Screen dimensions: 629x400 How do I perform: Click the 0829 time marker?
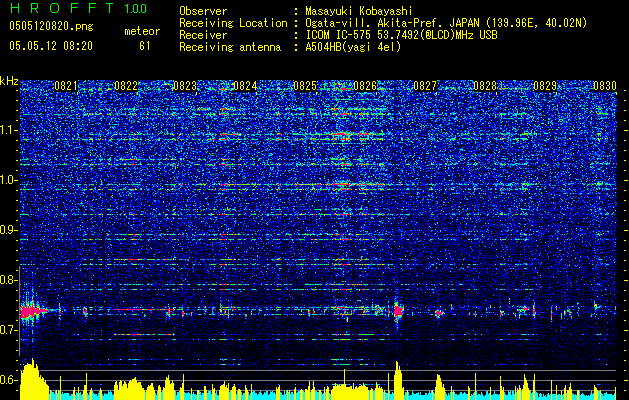pyautogui.click(x=545, y=86)
